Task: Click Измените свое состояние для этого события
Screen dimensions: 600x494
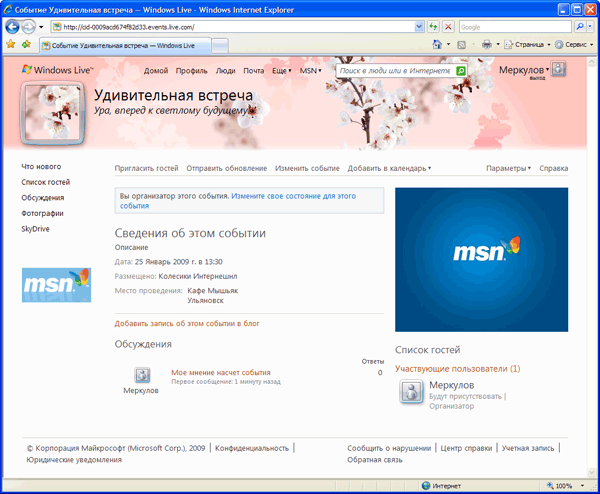Action: click(238, 201)
